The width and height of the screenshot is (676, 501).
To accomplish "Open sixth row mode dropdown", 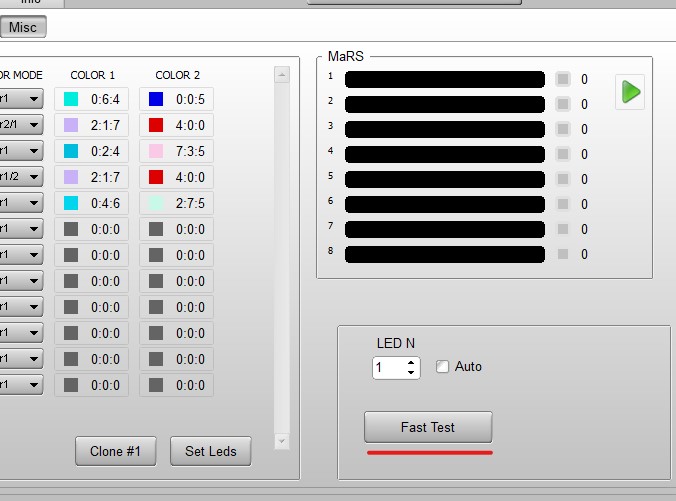I will [21, 229].
